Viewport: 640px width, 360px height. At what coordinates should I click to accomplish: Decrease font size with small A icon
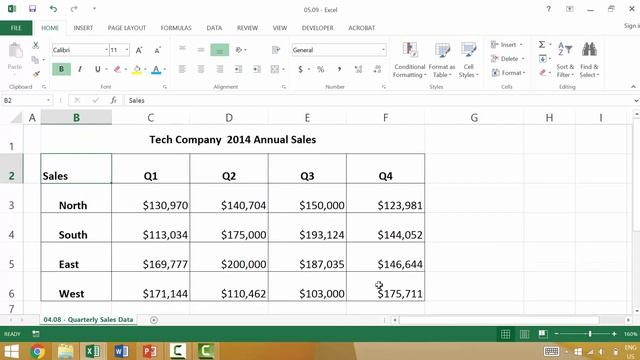point(157,50)
